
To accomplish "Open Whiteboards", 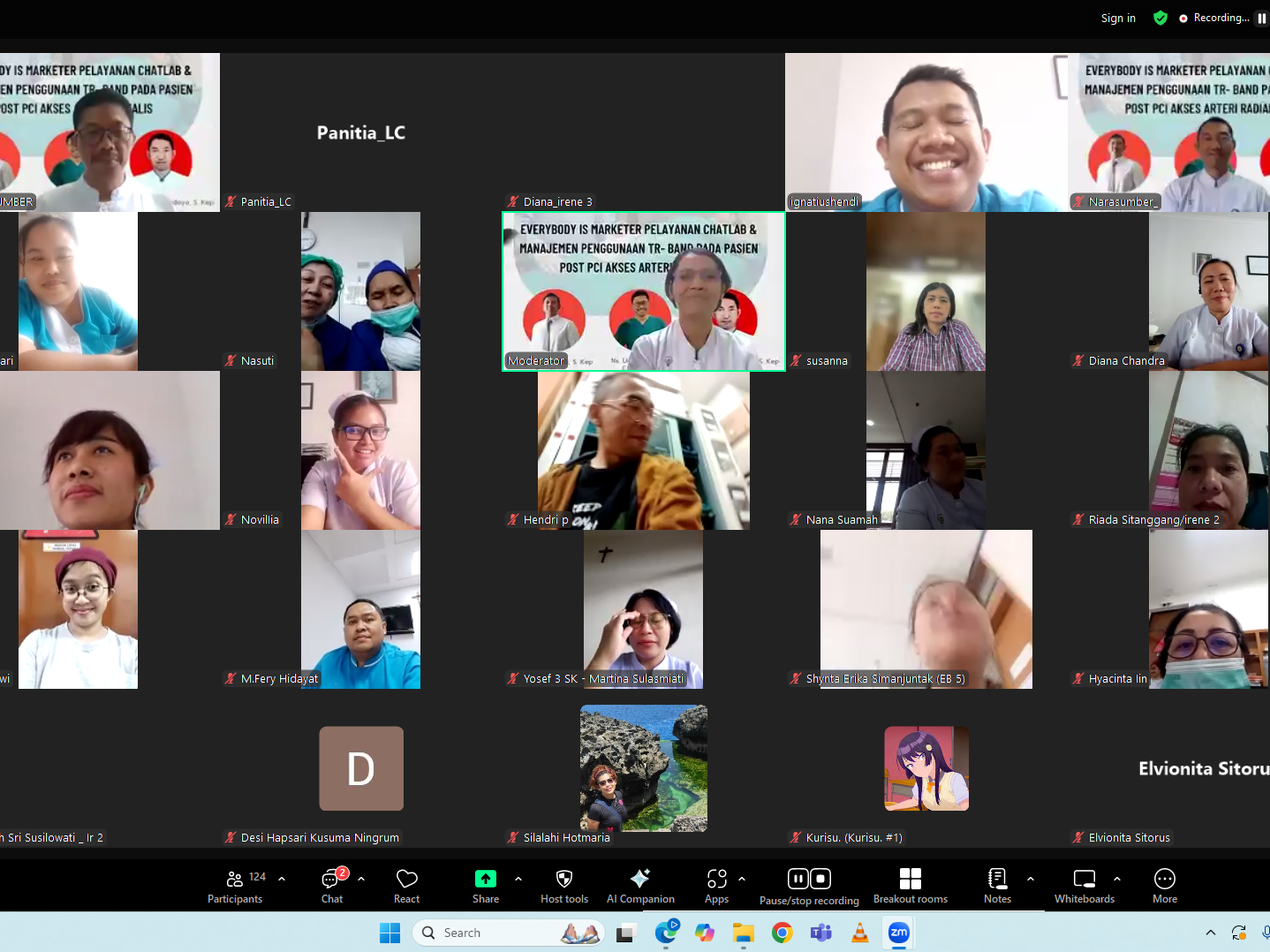I will click(1084, 886).
